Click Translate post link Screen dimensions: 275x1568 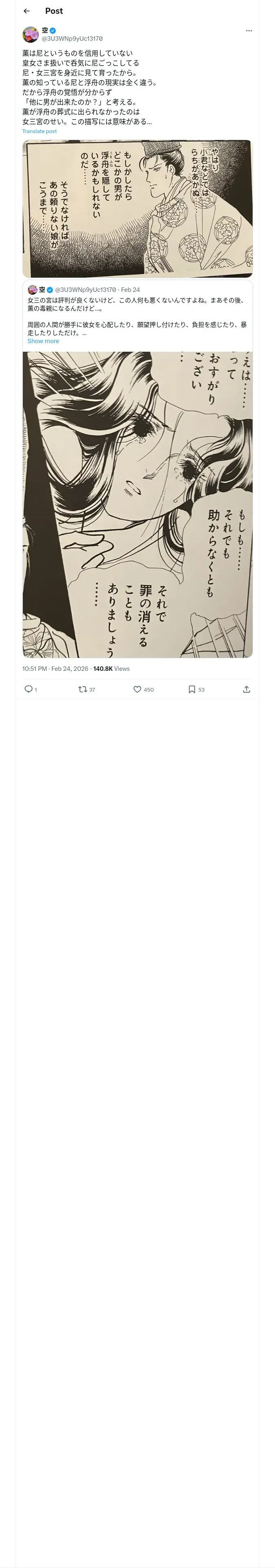point(40,131)
